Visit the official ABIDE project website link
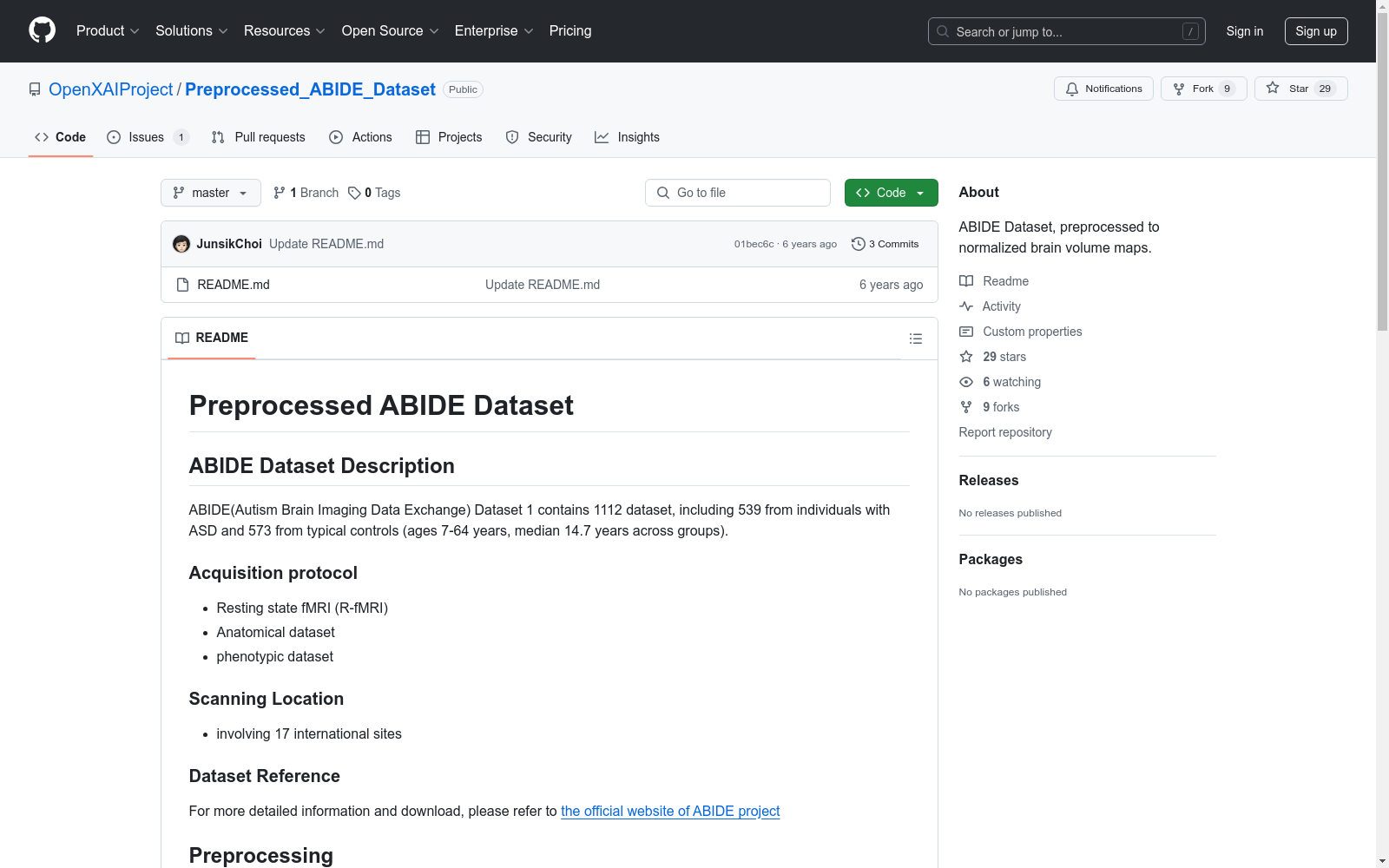This screenshot has height=868, width=1389. [669, 811]
